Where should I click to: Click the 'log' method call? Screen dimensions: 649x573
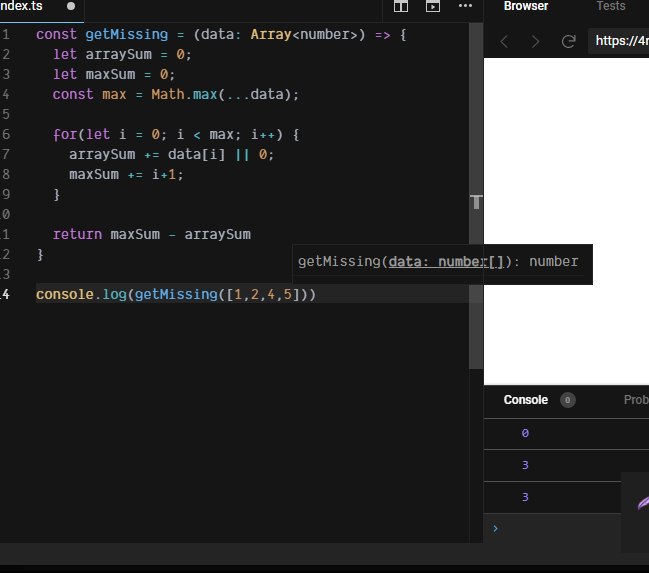click(114, 294)
